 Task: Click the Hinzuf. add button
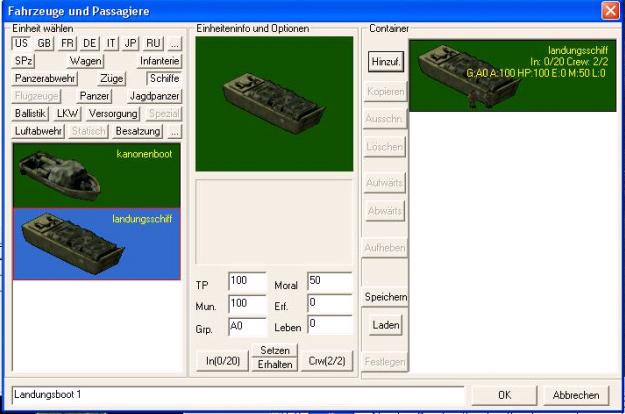coord(386,62)
